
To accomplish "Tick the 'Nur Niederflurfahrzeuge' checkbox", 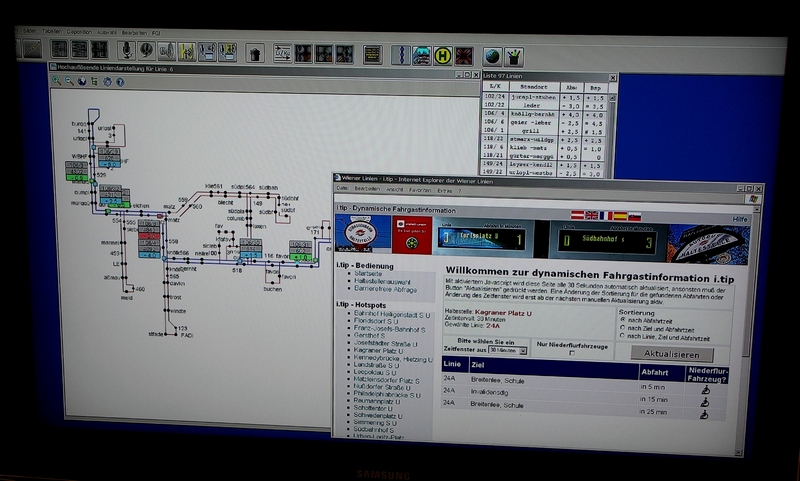I will [x=572, y=353].
